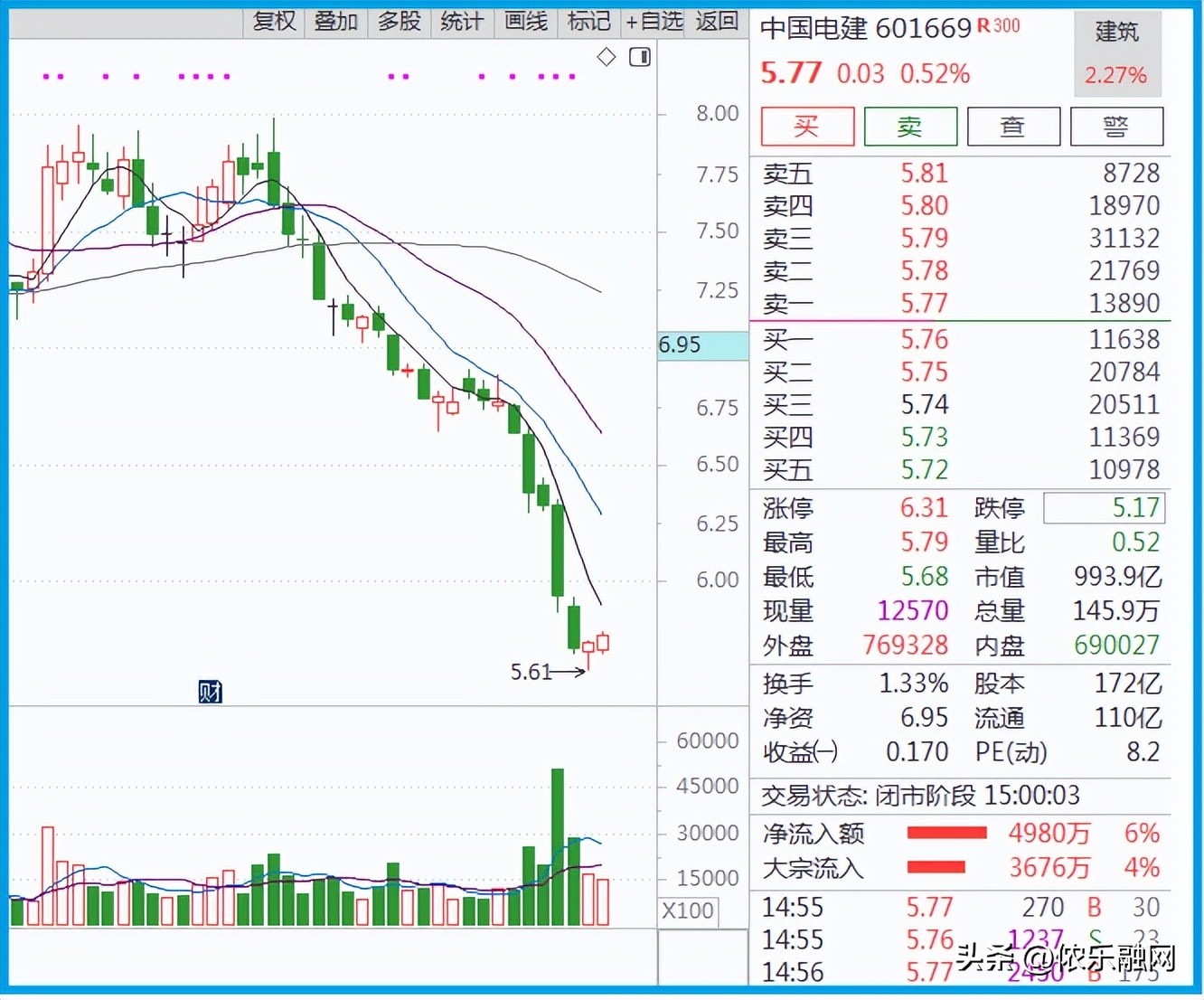Click the green 卖 sell button
Viewport: 1204px width, 1000px height.
click(x=910, y=126)
